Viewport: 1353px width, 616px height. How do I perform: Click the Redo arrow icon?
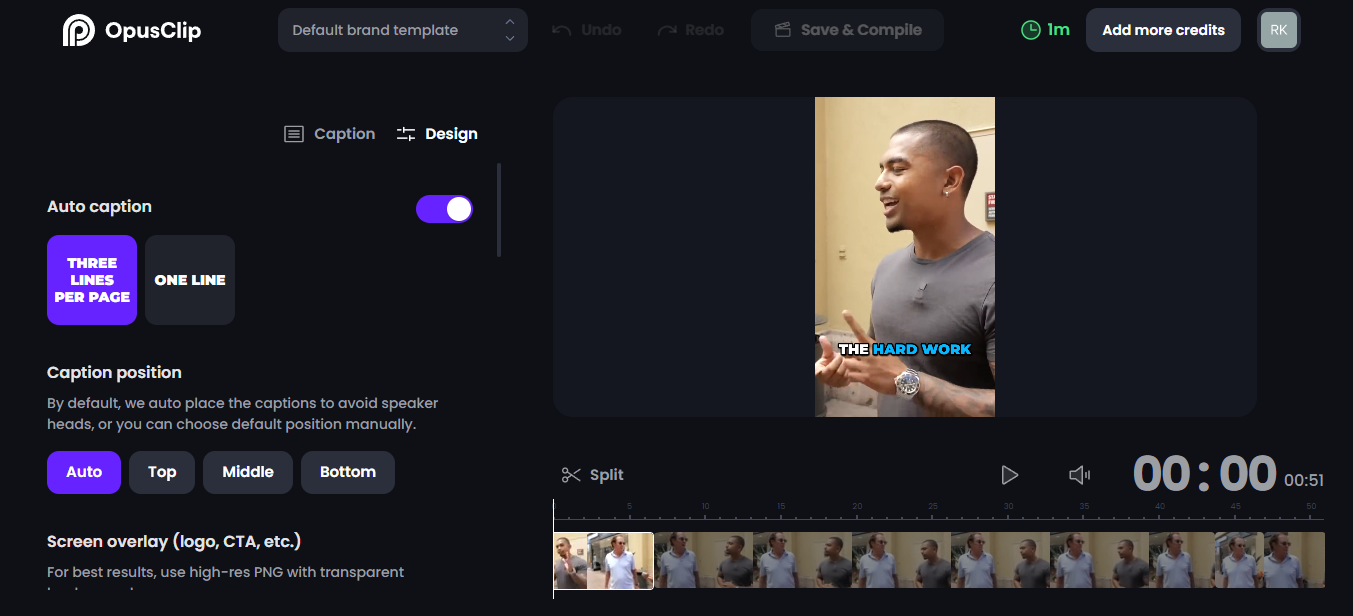click(667, 30)
